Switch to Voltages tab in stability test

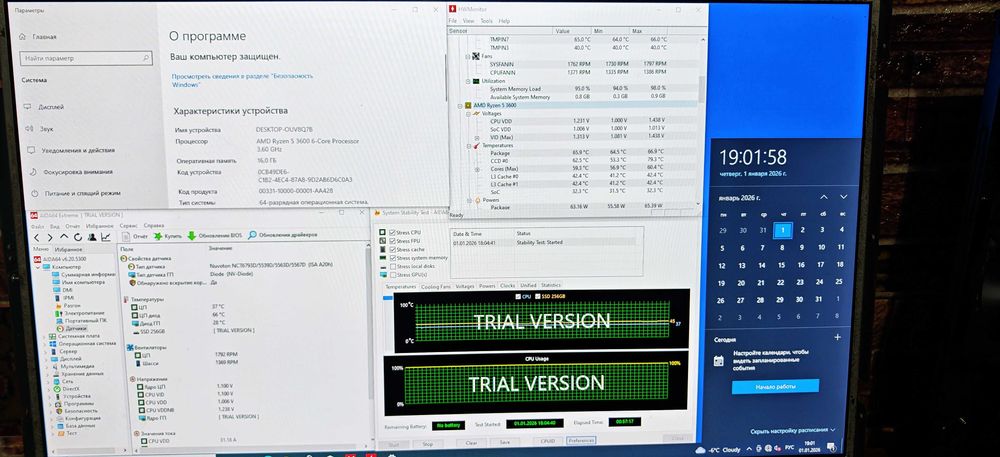click(464, 286)
